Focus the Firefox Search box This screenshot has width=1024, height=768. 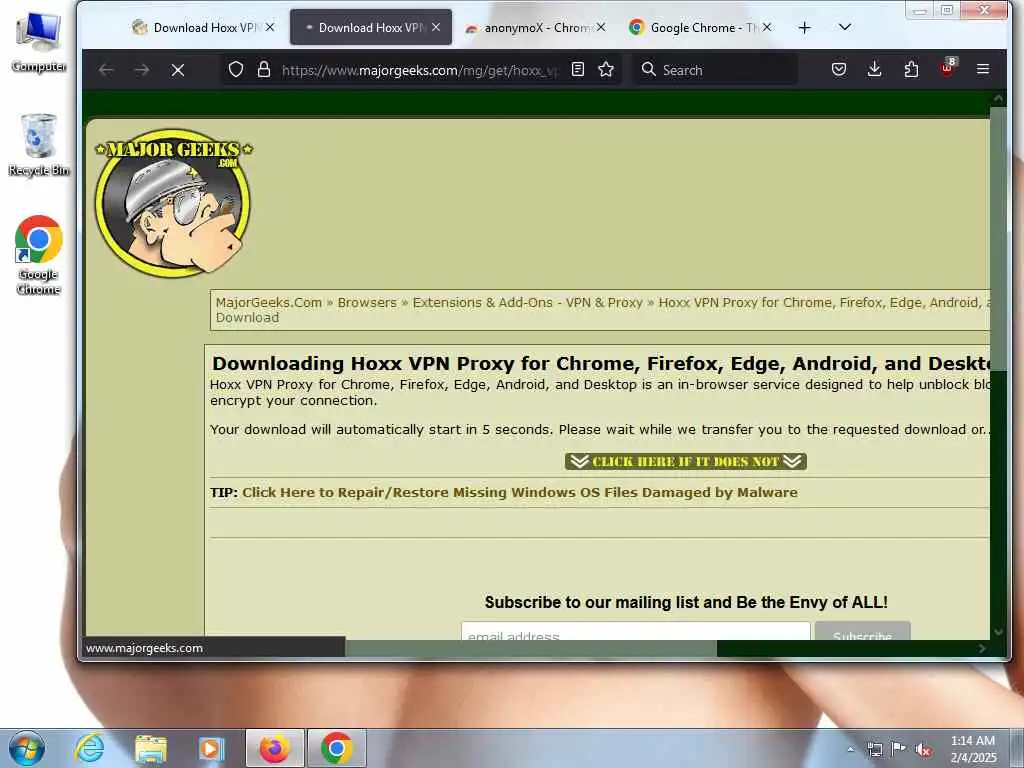tap(715, 70)
